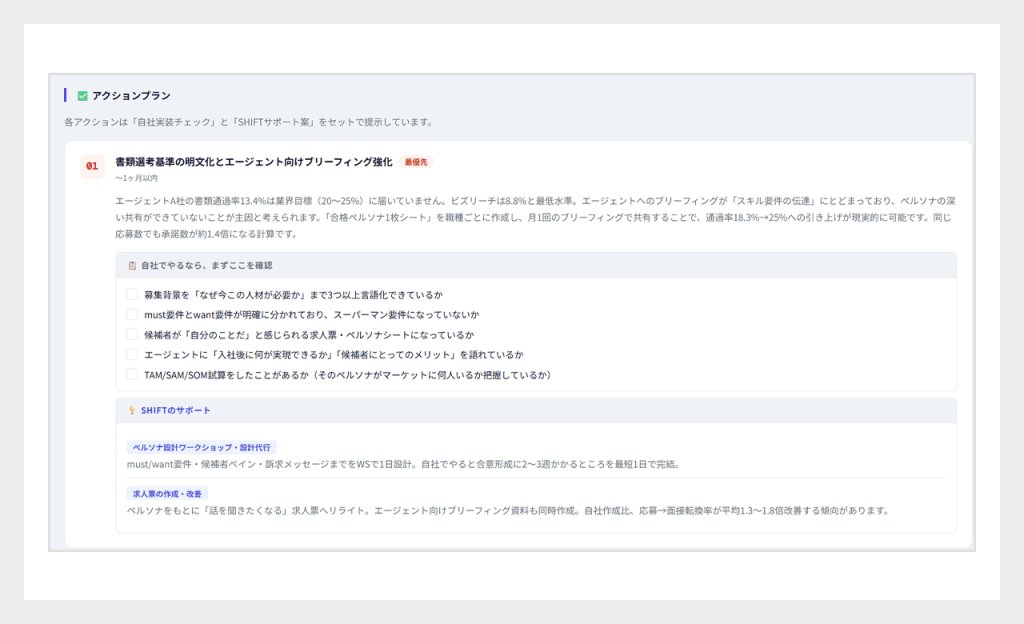Click the paragraph starting エージェントA社の書類通過率13.4%
The height and width of the screenshot is (624, 1024).
536,217
